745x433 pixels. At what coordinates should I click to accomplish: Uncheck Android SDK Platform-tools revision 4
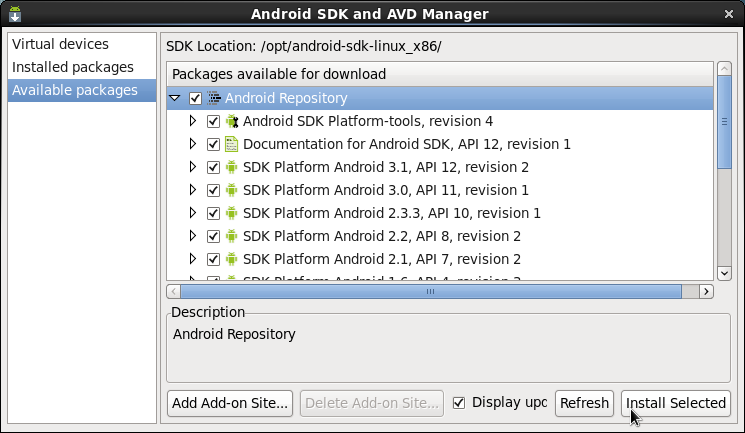tap(213, 121)
